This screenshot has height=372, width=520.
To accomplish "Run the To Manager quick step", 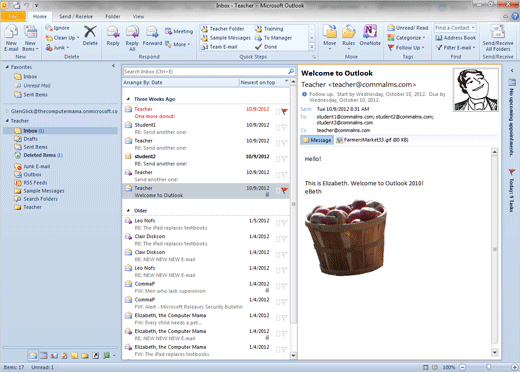I will click(x=273, y=38).
